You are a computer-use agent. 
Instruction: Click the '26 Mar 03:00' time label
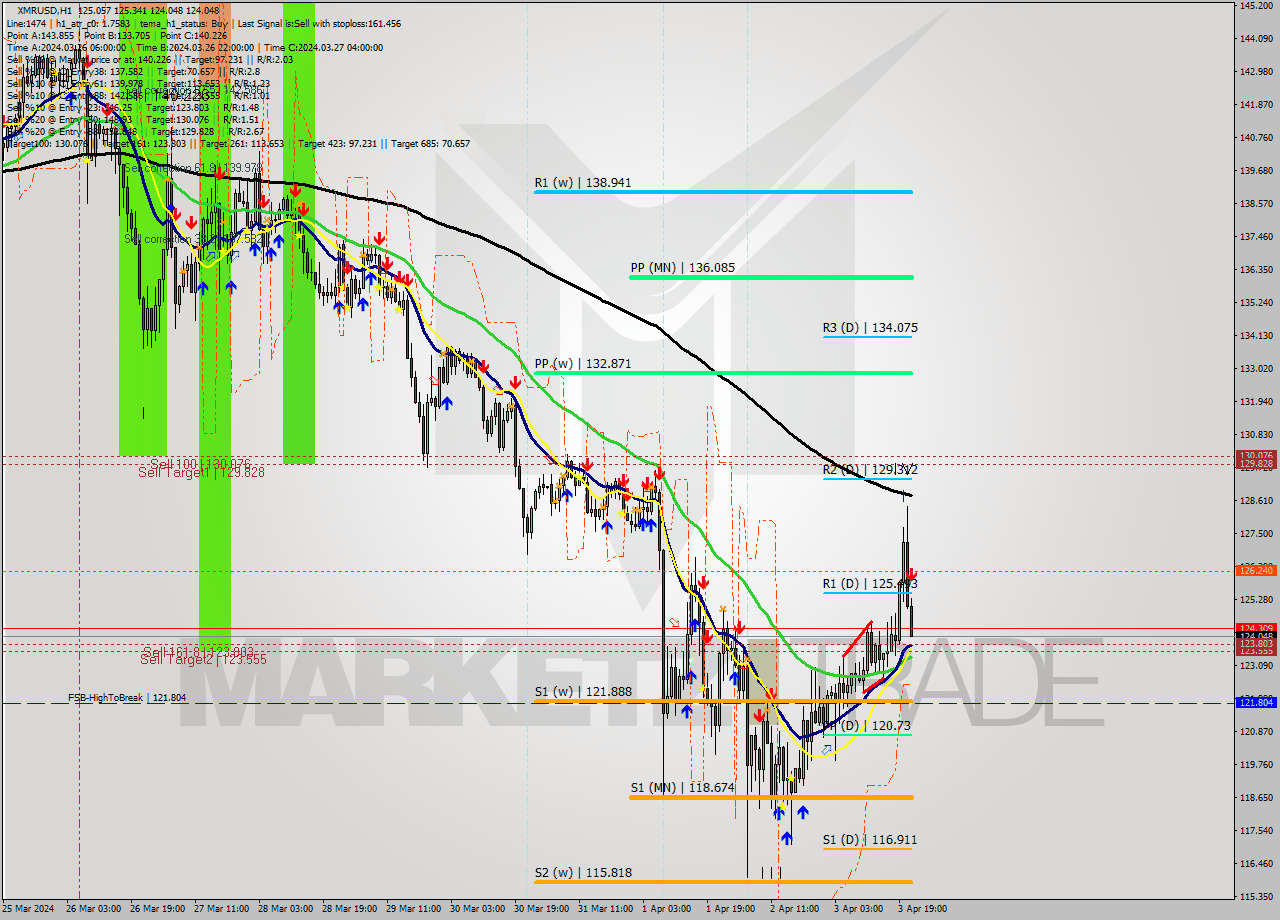point(93,910)
